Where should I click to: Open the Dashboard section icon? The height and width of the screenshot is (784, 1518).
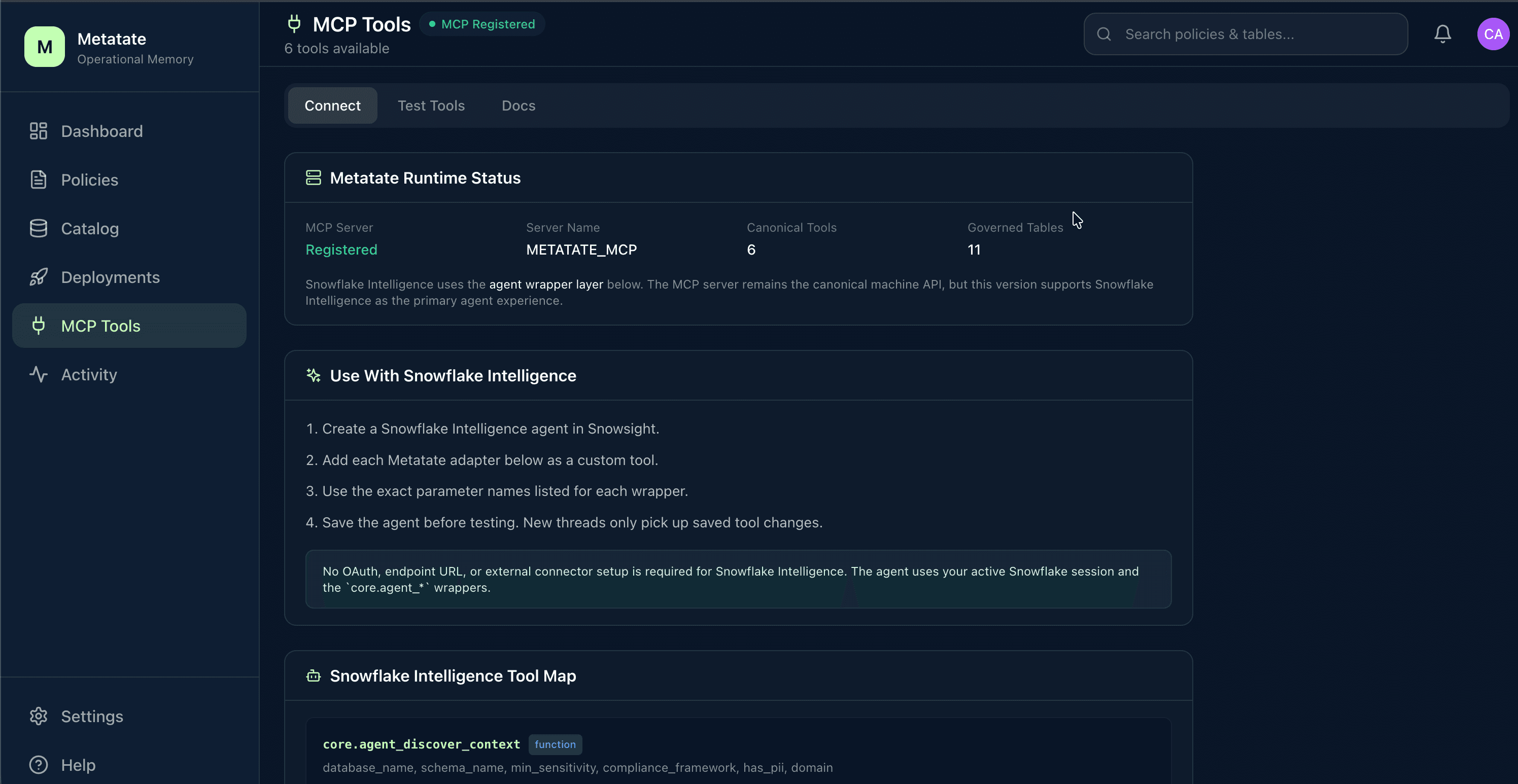click(39, 131)
